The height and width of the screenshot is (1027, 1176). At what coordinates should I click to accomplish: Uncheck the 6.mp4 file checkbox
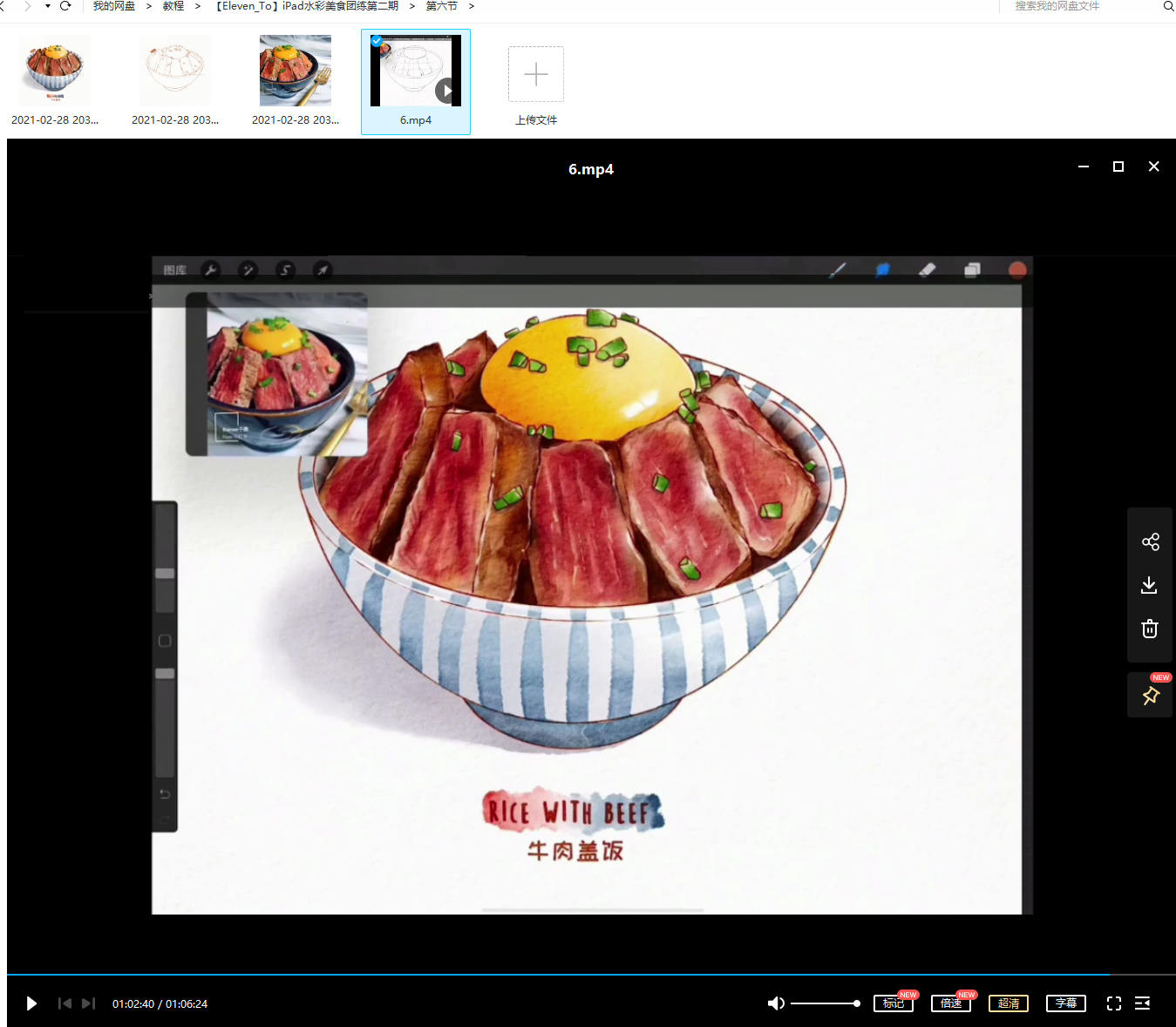[377, 41]
